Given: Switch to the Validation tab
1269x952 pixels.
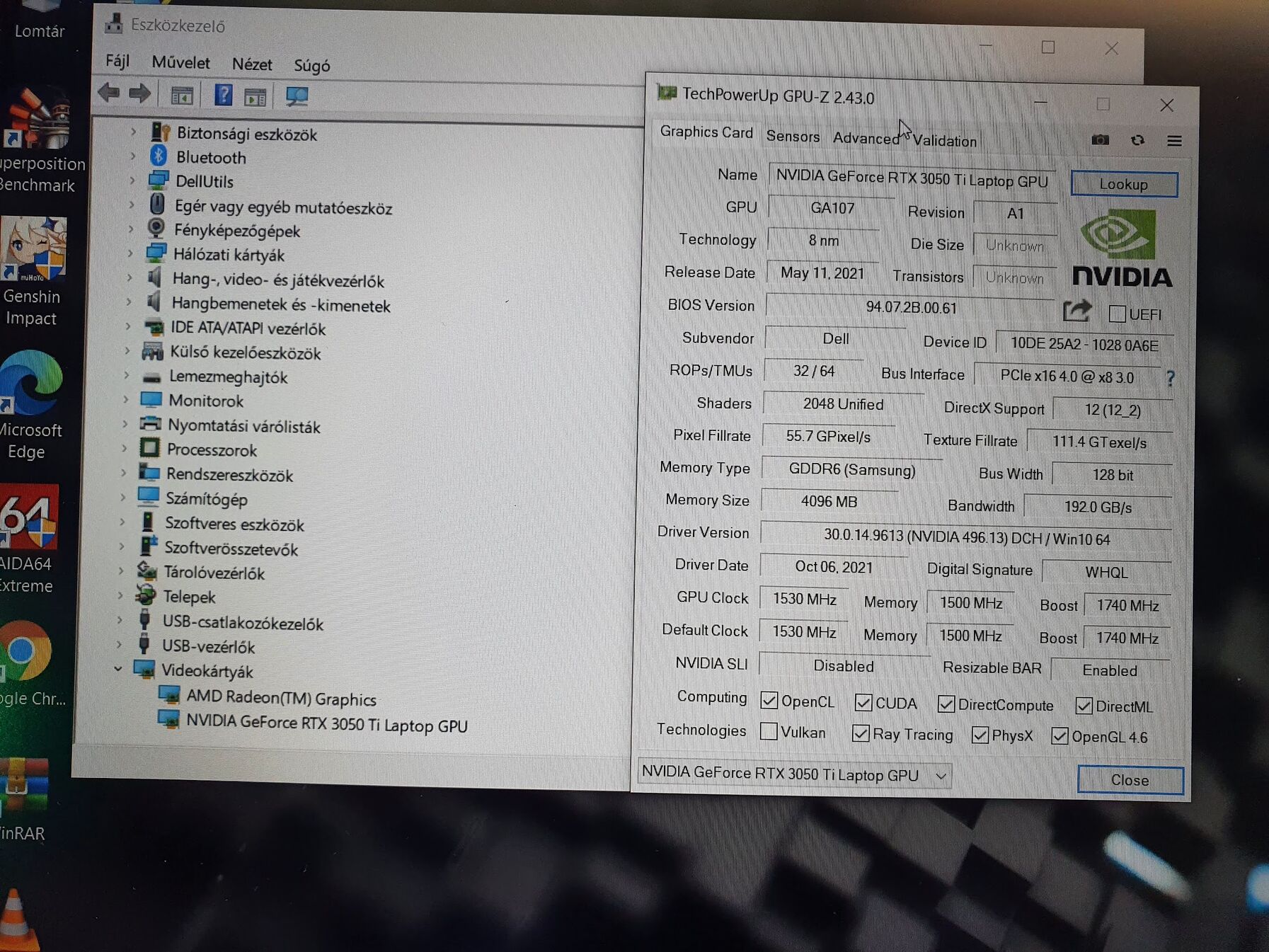Looking at the screenshot, I should tap(944, 140).
